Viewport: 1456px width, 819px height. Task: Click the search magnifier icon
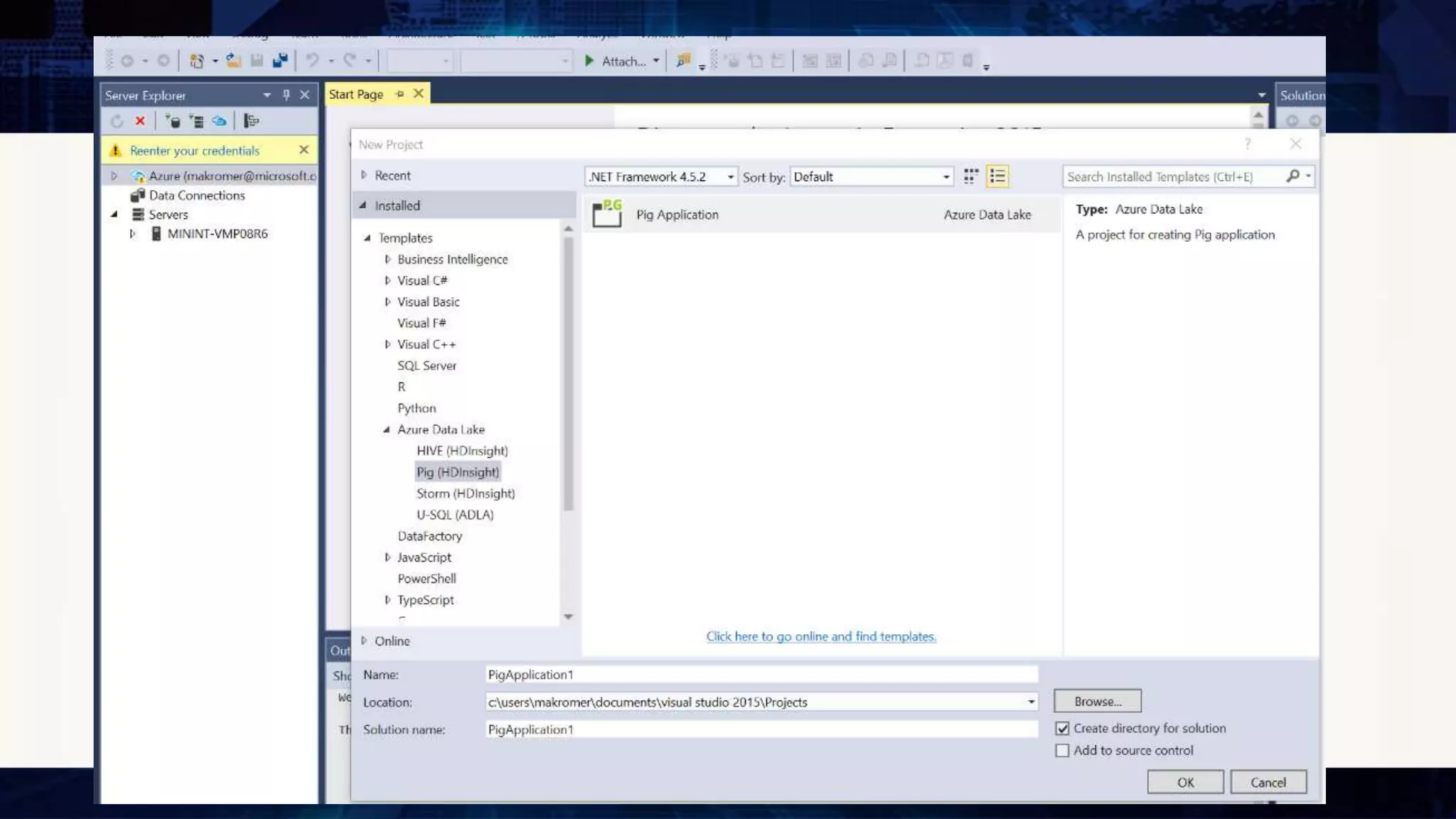pos(1292,176)
